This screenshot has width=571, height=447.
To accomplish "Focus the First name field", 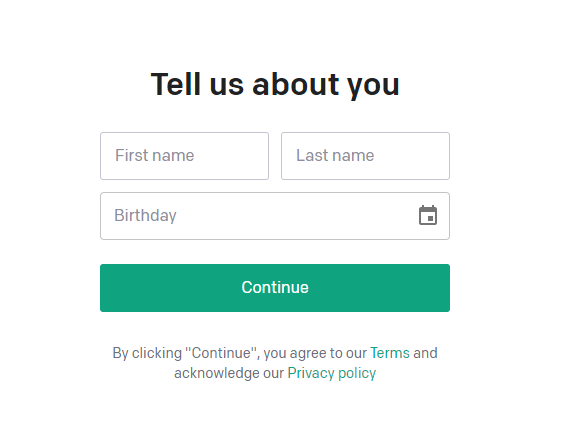I will pyautogui.click(x=184, y=156).
